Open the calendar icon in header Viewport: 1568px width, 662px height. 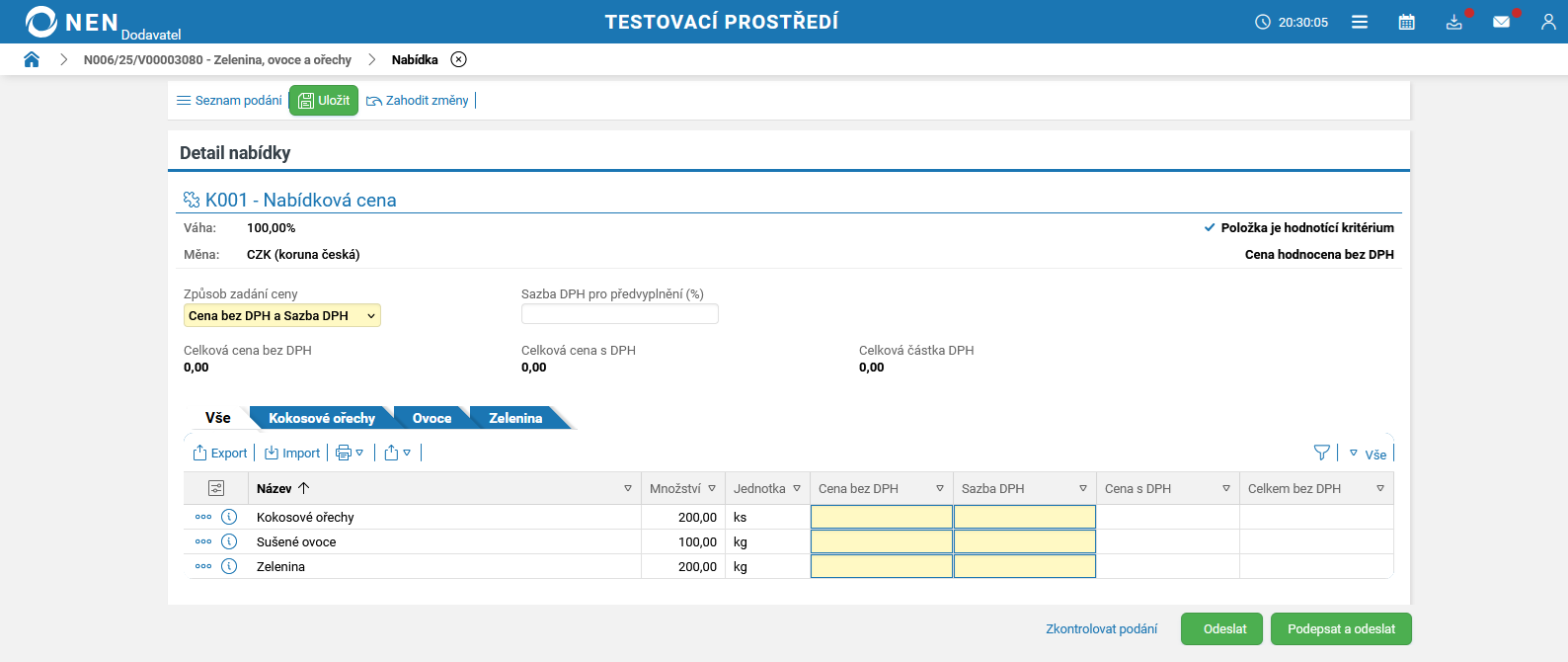coord(1406,22)
